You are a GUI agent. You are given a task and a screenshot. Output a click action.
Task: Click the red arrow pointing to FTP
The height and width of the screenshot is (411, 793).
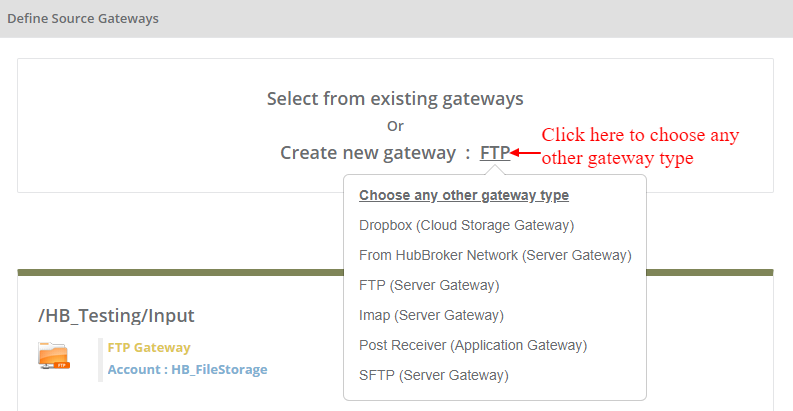(525, 153)
